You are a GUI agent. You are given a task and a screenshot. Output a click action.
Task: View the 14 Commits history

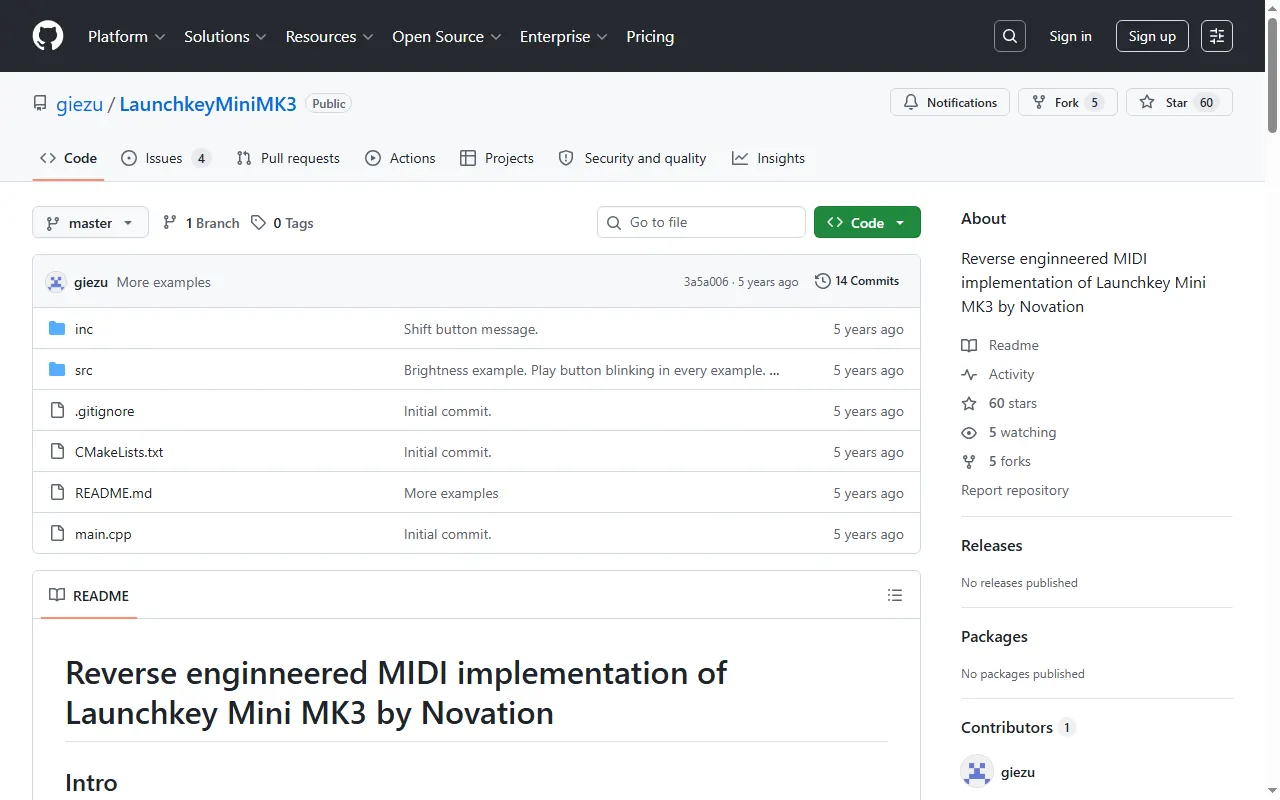point(857,281)
